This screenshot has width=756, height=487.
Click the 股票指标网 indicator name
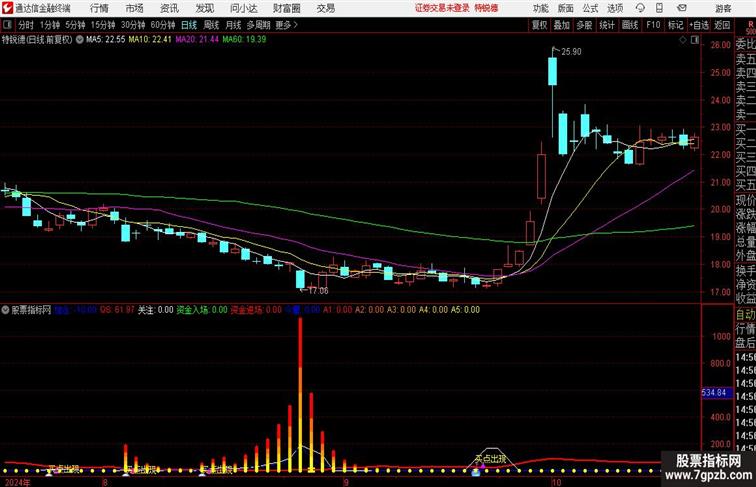pyautogui.click(x=31, y=310)
